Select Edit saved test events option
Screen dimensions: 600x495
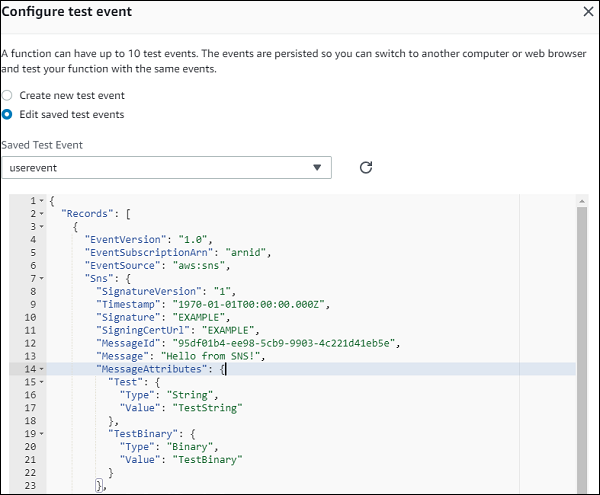point(8,114)
